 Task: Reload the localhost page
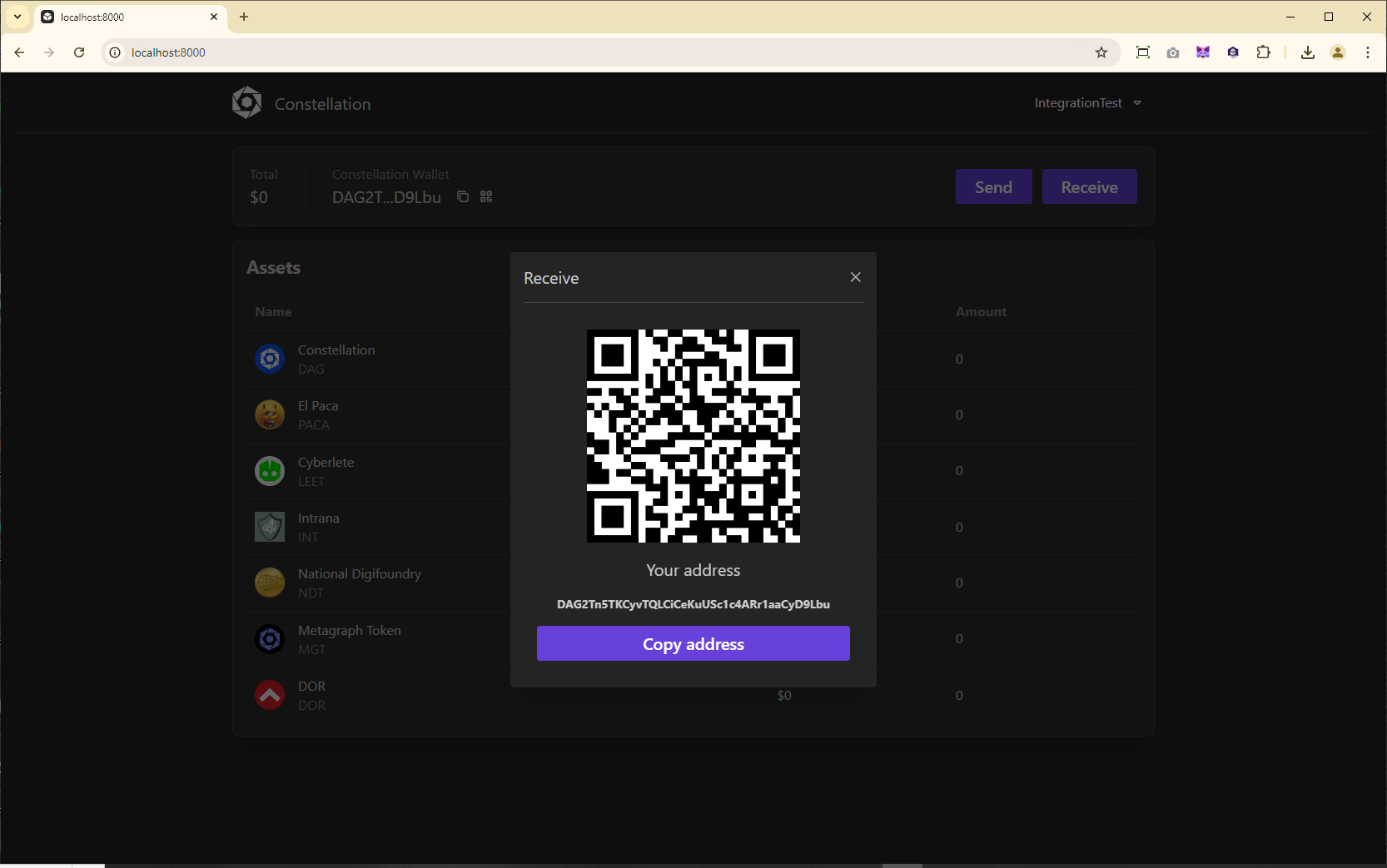pyautogui.click(x=79, y=52)
